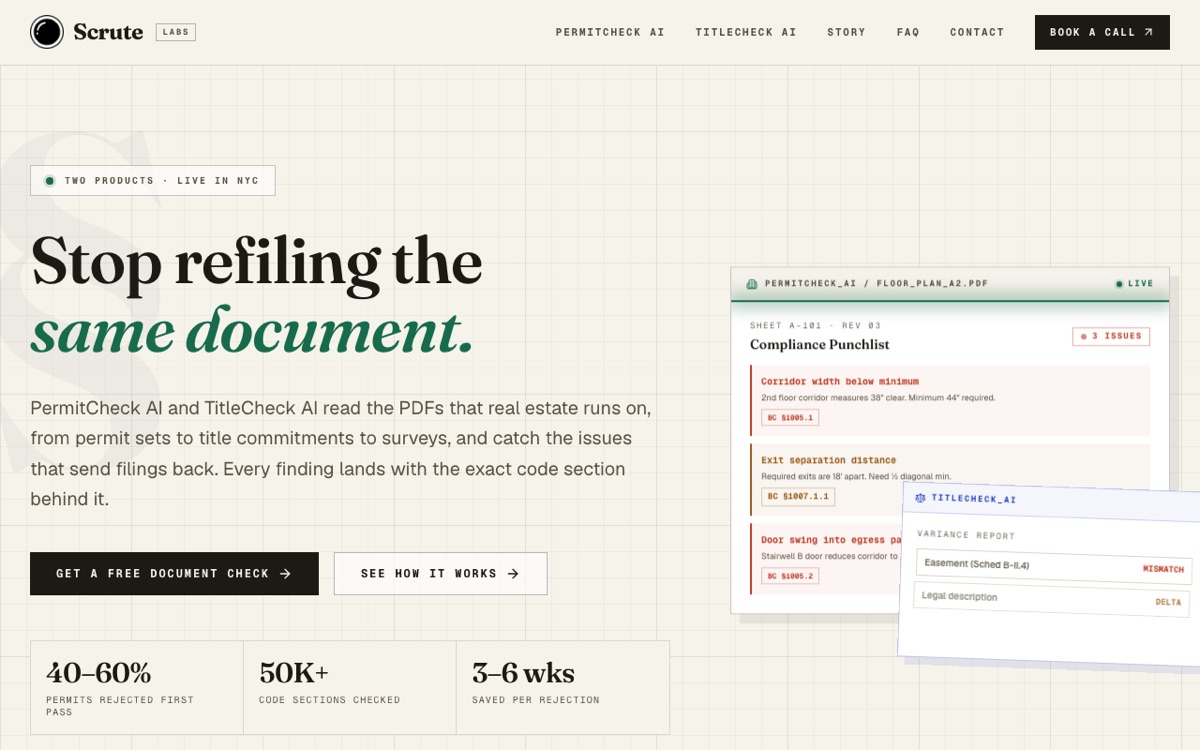Open the PermitCheck AI nav item
1200x750 pixels.
pos(610,32)
